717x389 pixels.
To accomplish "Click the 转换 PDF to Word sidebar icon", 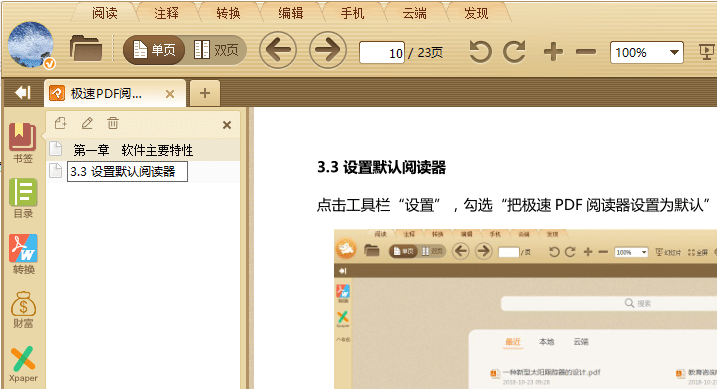I will click(23, 254).
